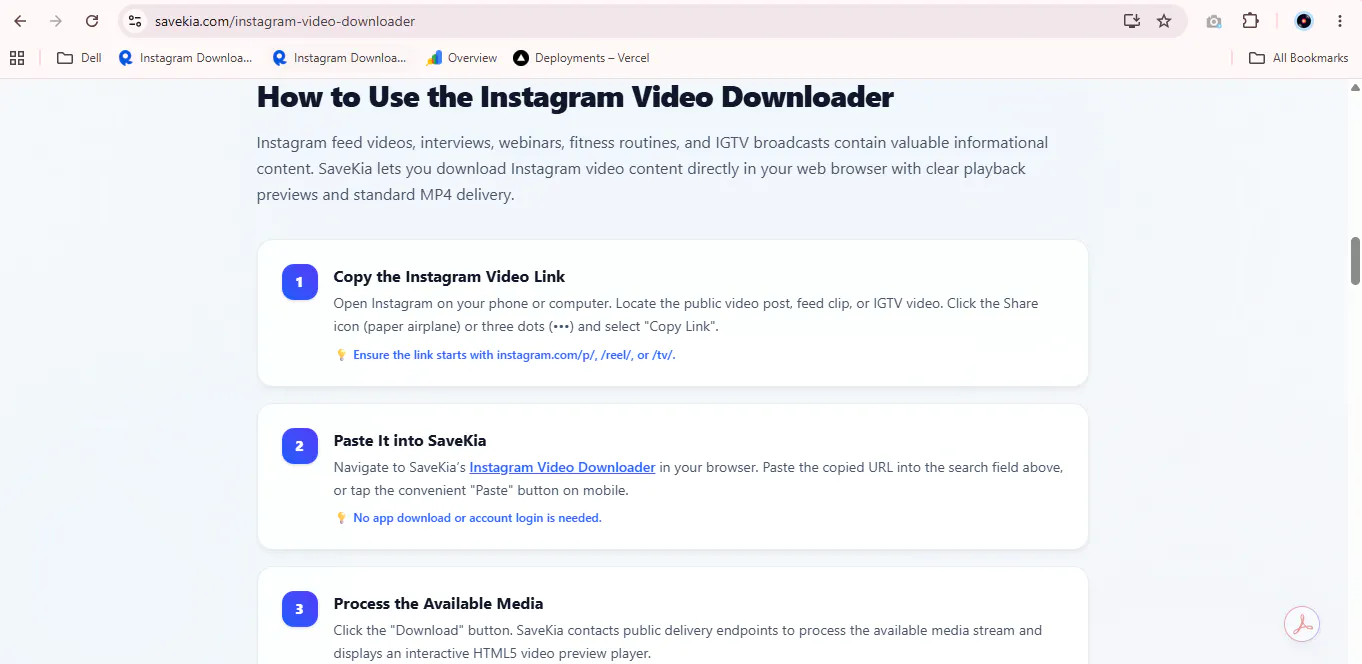Expand the All Bookmarks folder
This screenshot has height=664, width=1362.
pyautogui.click(x=1299, y=58)
